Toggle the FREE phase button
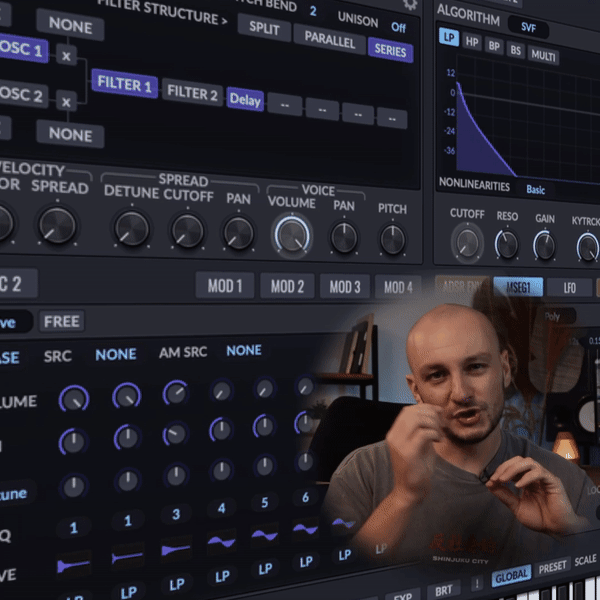The image size is (600, 600). coord(62,321)
